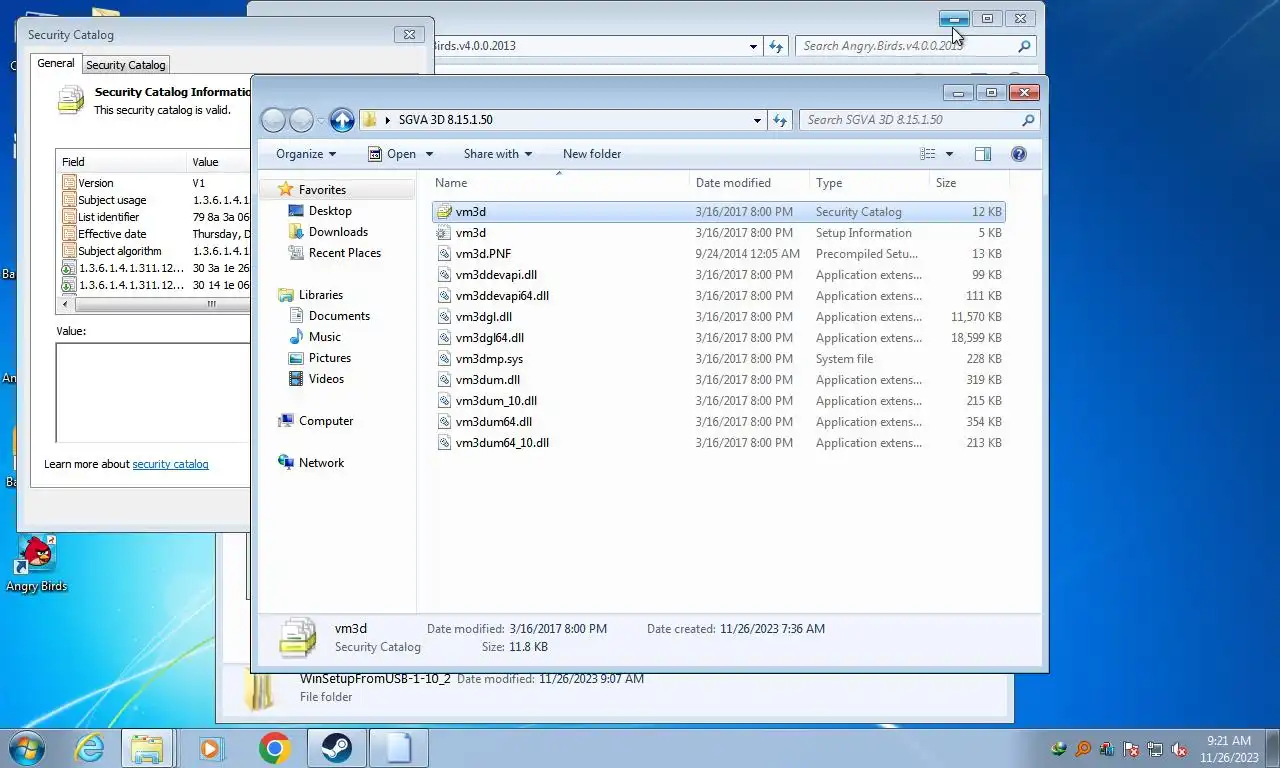The width and height of the screenshot is (1280, 768).
Task: Open Google Chrome from taskbar
Action: 274,748
